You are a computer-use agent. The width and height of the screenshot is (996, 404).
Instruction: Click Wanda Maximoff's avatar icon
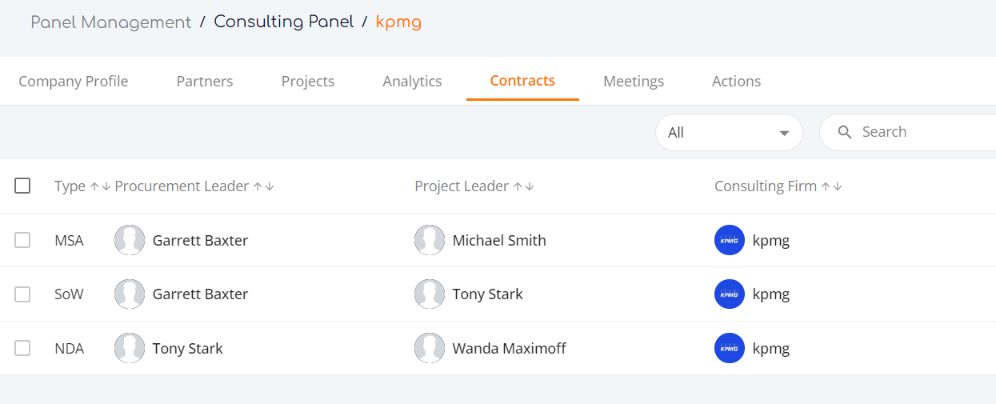[x=429, y=348]
